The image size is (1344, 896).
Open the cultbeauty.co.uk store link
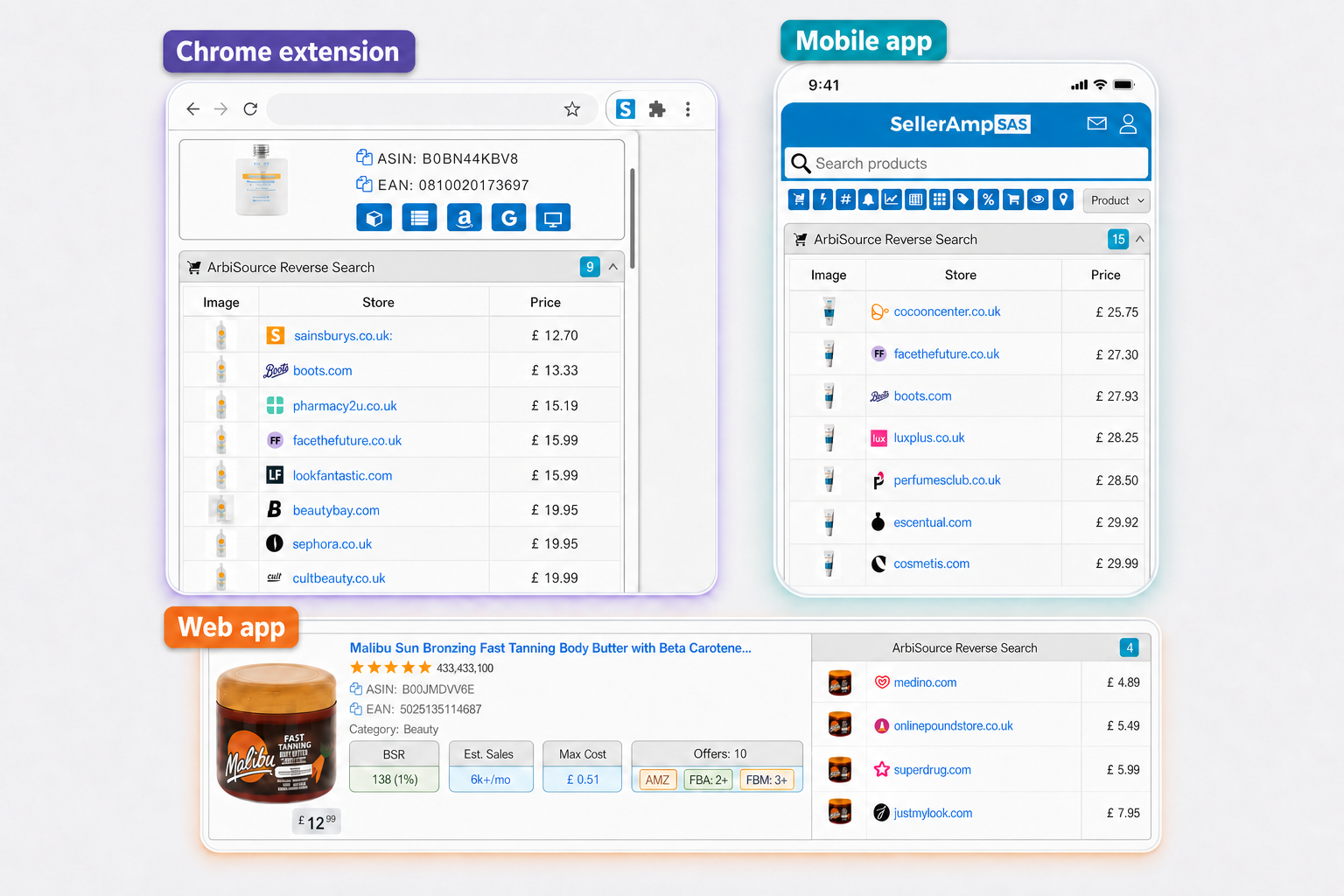click(339, 578)
